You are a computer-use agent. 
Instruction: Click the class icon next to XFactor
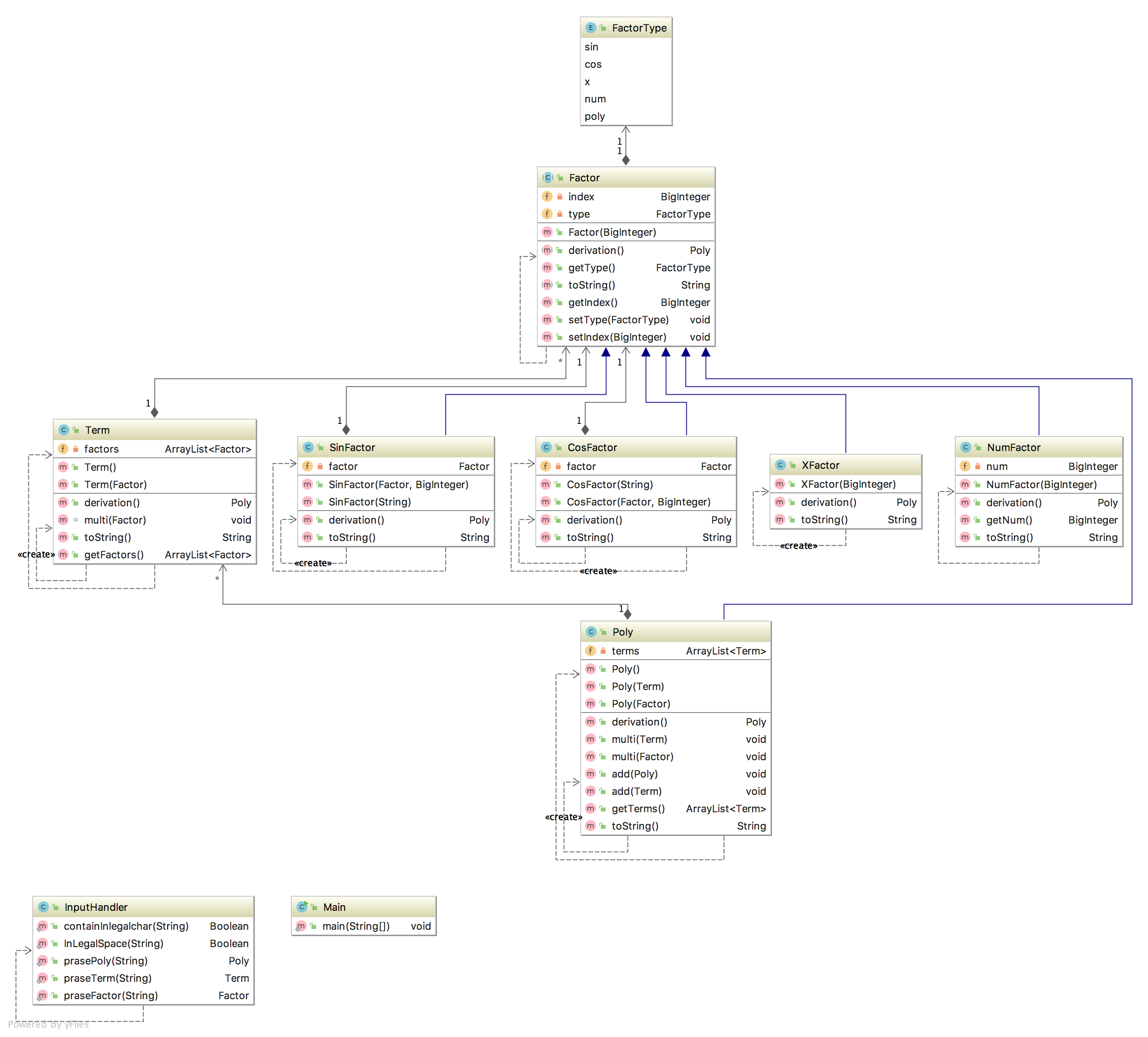[780, 465]
